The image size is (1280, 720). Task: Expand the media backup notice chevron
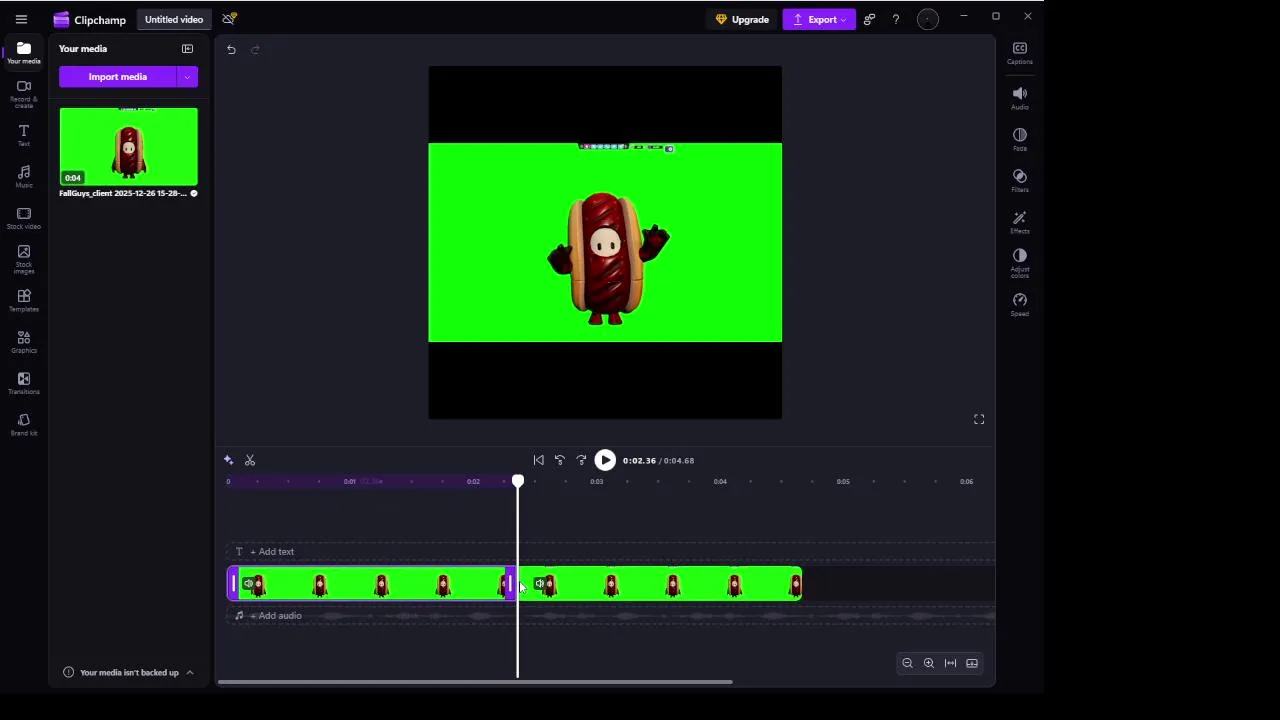pyautogui.click(x=190, y=673)
